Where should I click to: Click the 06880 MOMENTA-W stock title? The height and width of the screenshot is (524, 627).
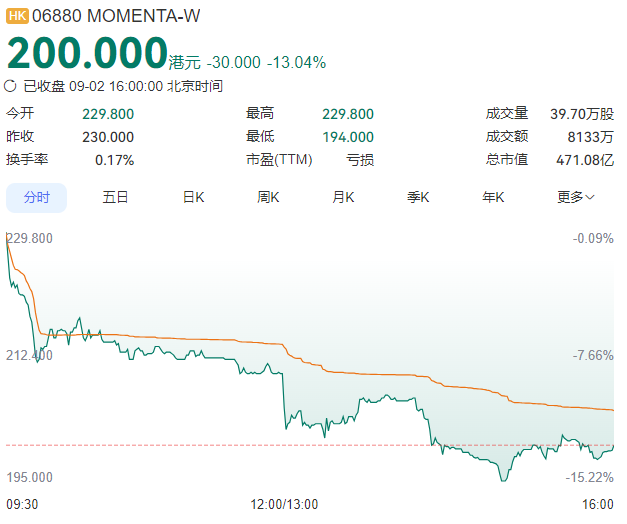tap(116, 16)
